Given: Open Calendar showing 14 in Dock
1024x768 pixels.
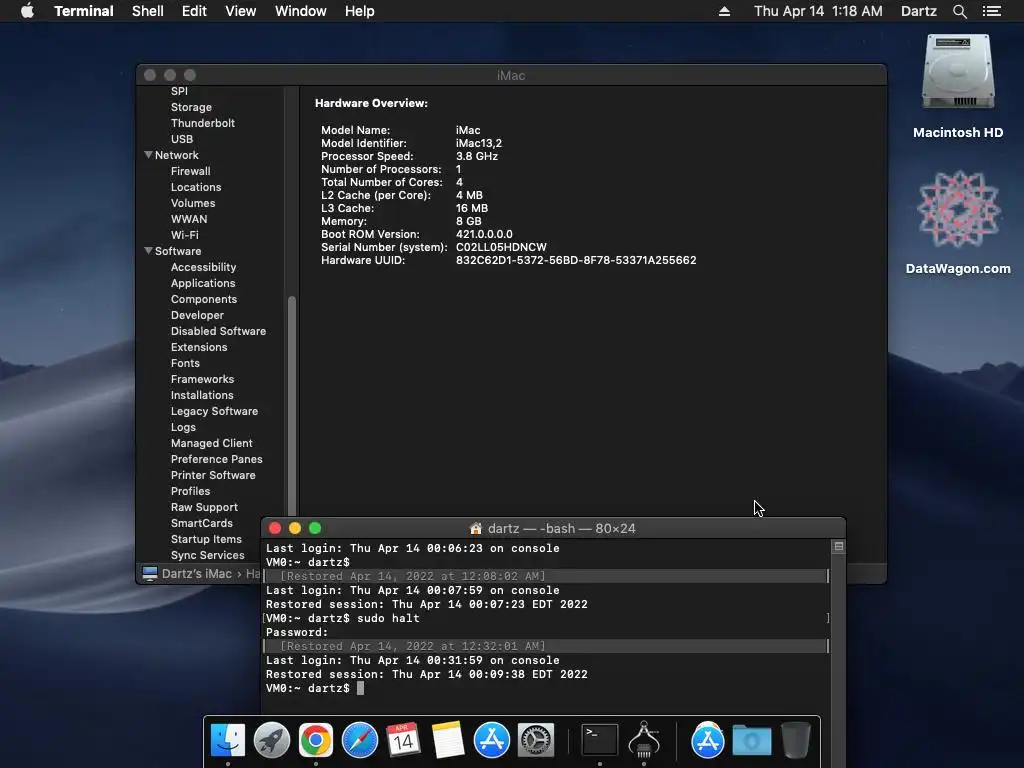Looking at the screenshot, I should 403,741.
